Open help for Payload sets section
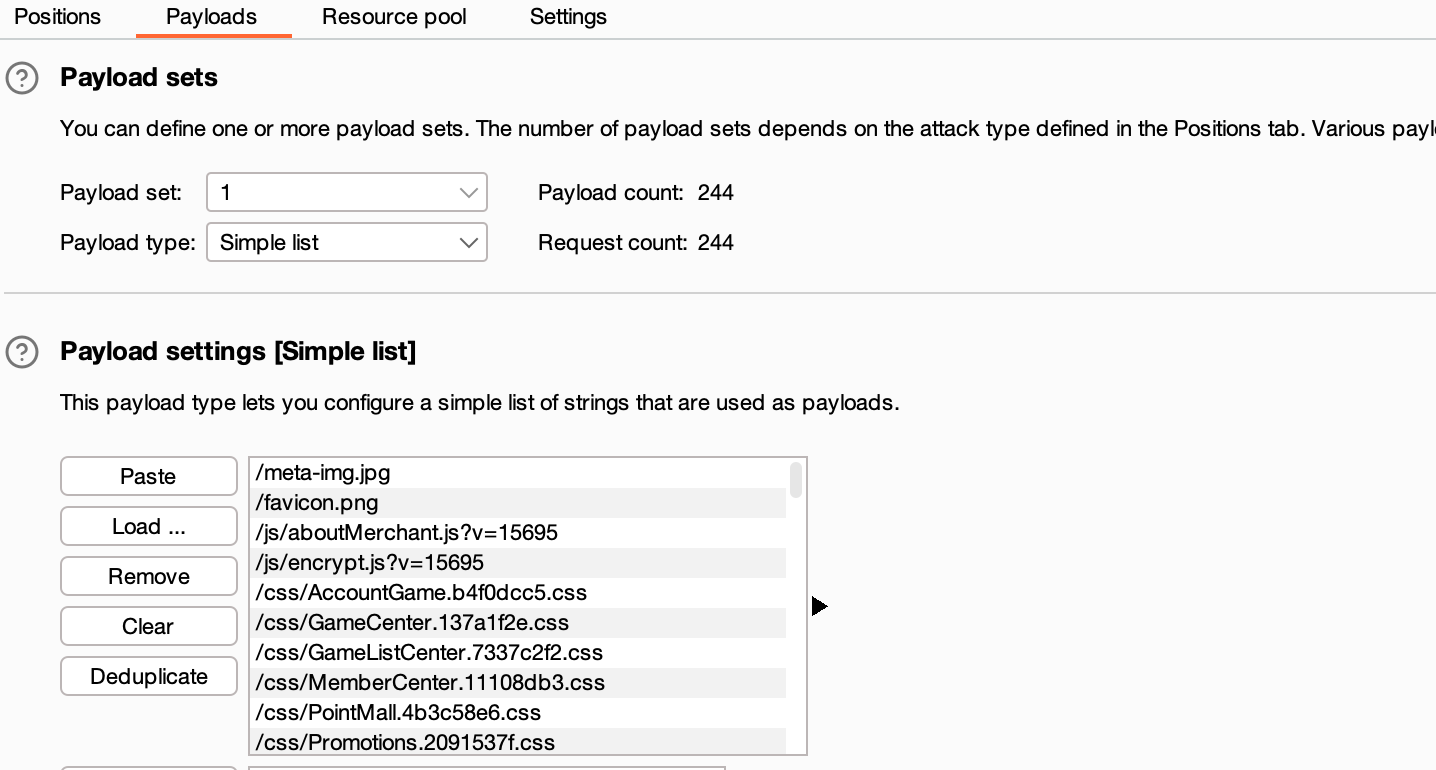The image size is (1436, 770). (22, 78)
